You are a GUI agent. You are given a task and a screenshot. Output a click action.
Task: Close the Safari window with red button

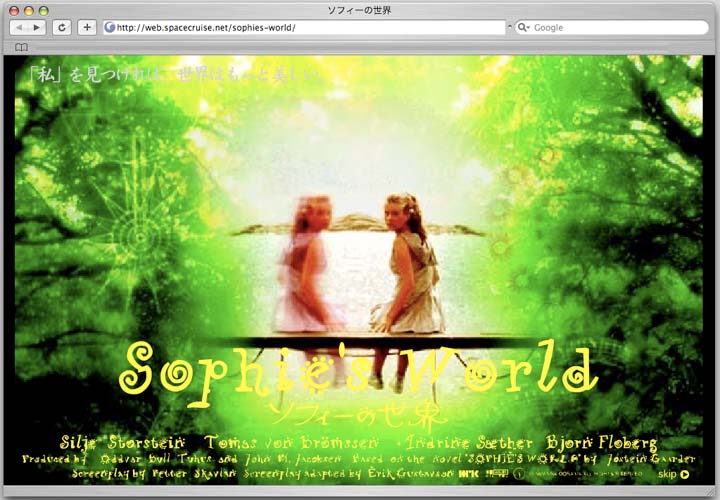[14, 10]
